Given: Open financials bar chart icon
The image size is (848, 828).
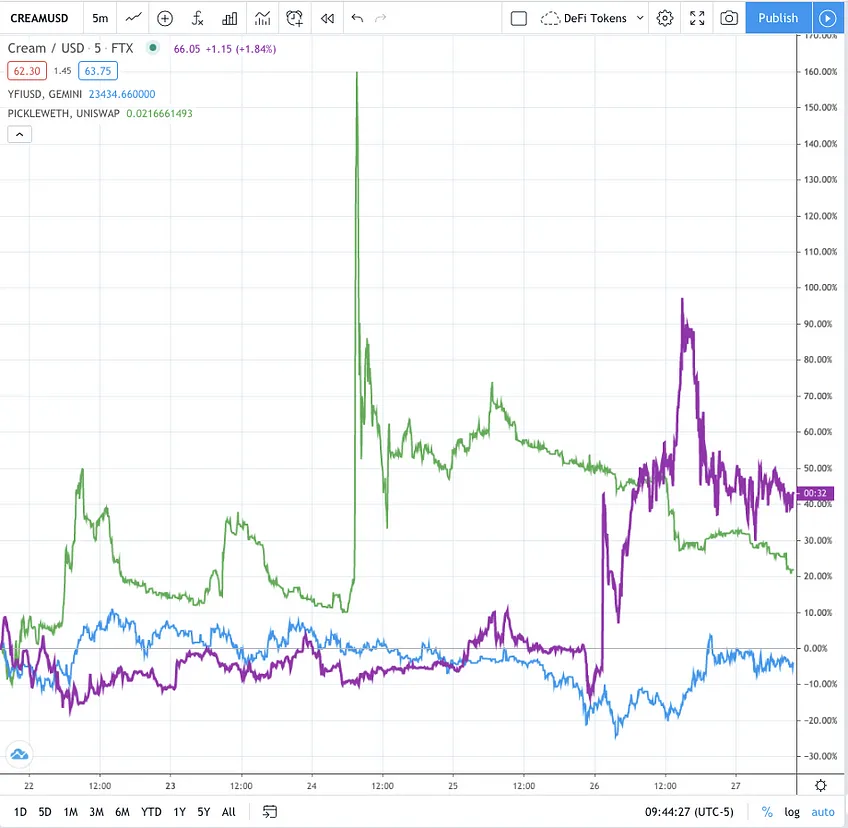Looking at the screenshot, I should 229,18.
